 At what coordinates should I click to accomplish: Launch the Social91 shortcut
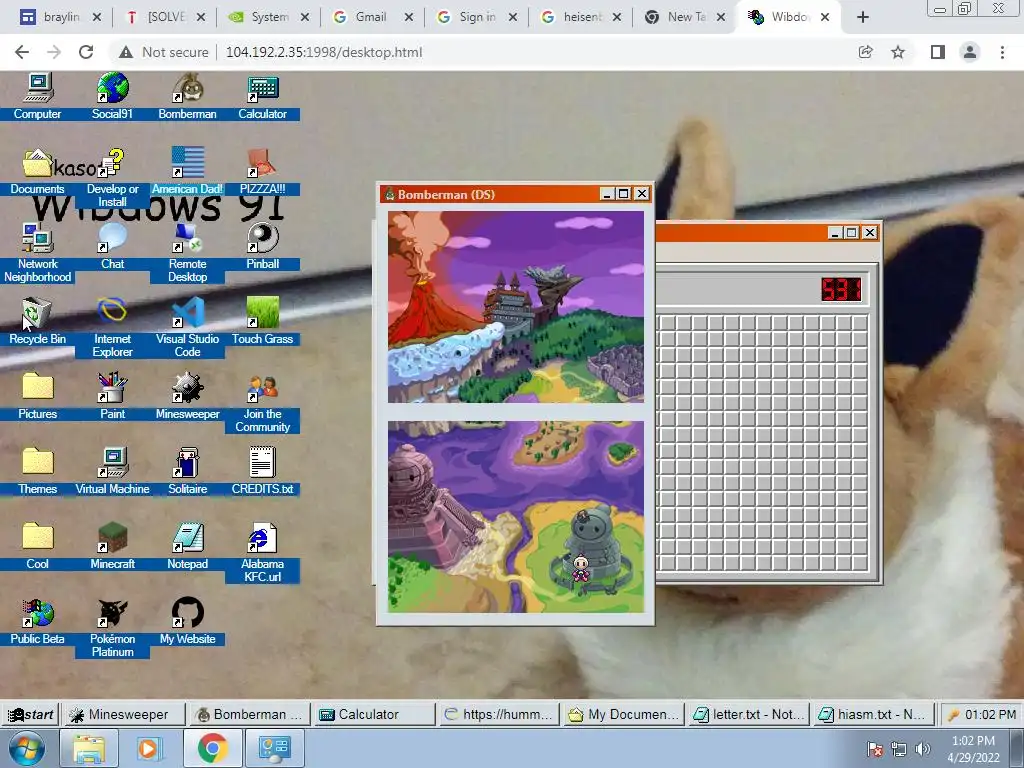(x=112, y=96)
